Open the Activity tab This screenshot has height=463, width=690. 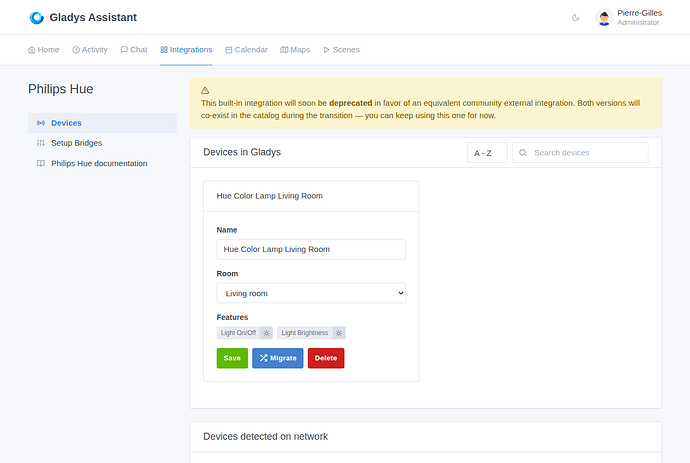coord(90,50)
